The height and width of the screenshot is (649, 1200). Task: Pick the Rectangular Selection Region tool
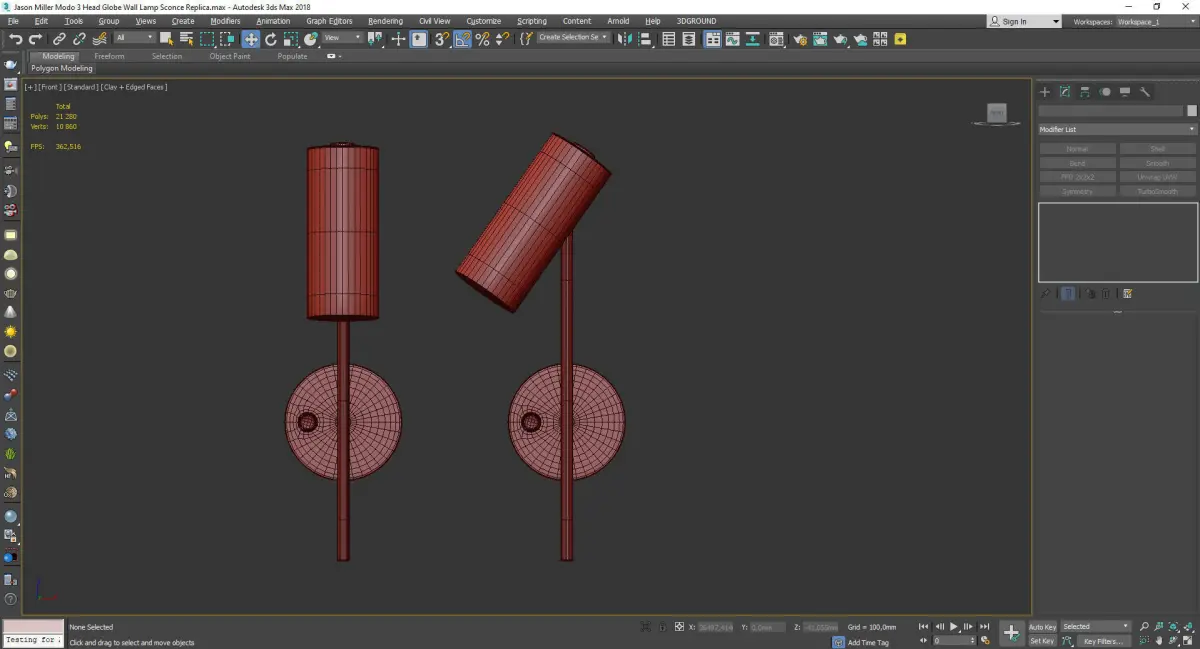pos(207,39)
